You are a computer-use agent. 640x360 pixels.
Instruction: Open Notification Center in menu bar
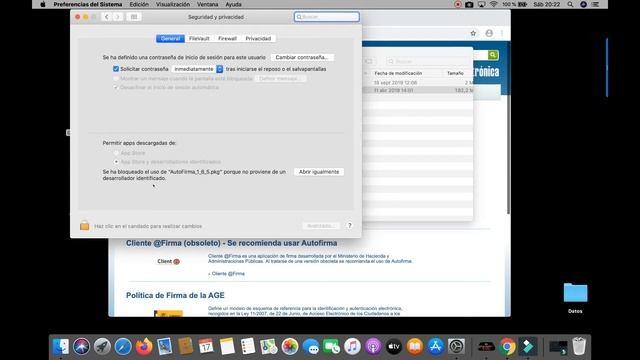pyautogui.click(x=596, y=4)
